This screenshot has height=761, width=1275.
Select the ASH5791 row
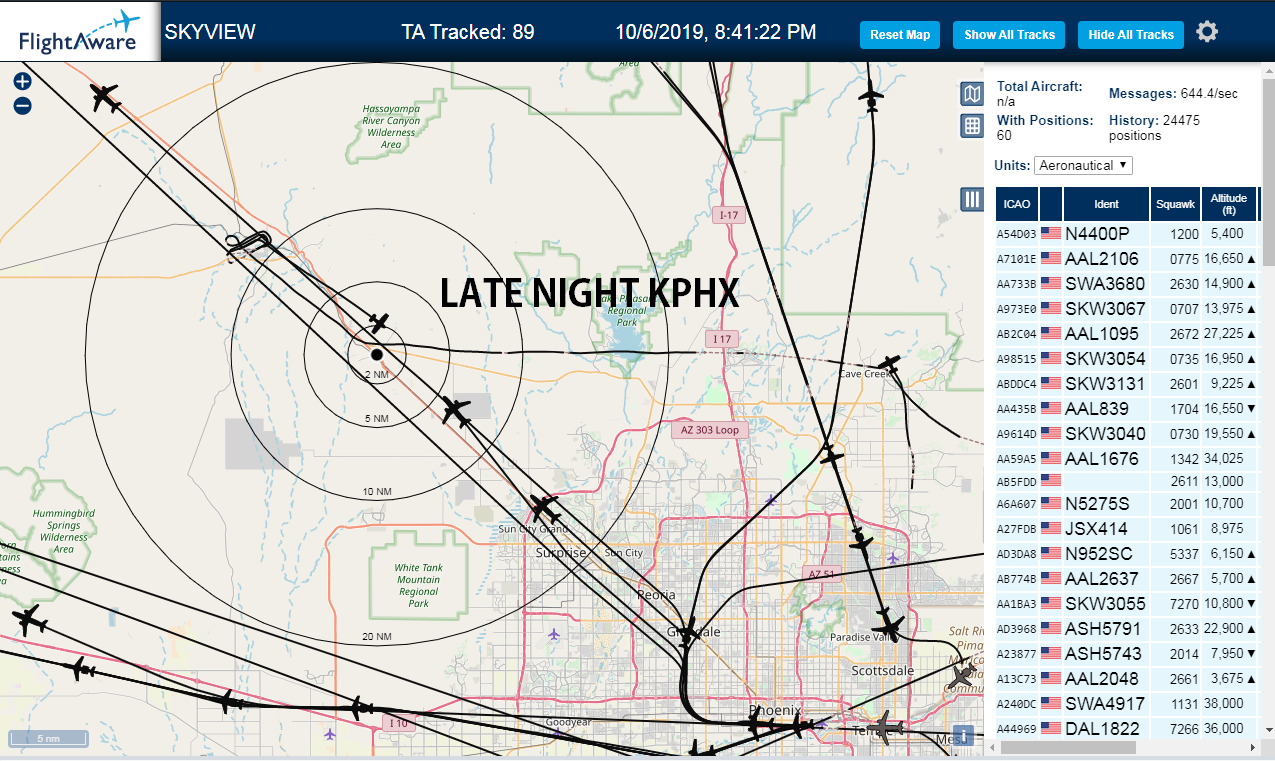(x=1127, y=629)
